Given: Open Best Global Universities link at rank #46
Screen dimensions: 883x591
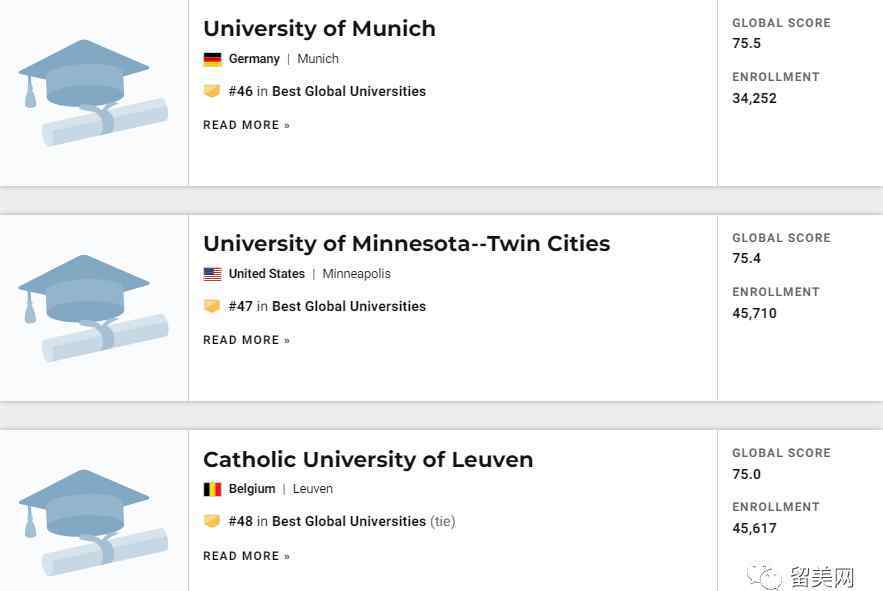Looking at the screenshot, I should 349,91.
